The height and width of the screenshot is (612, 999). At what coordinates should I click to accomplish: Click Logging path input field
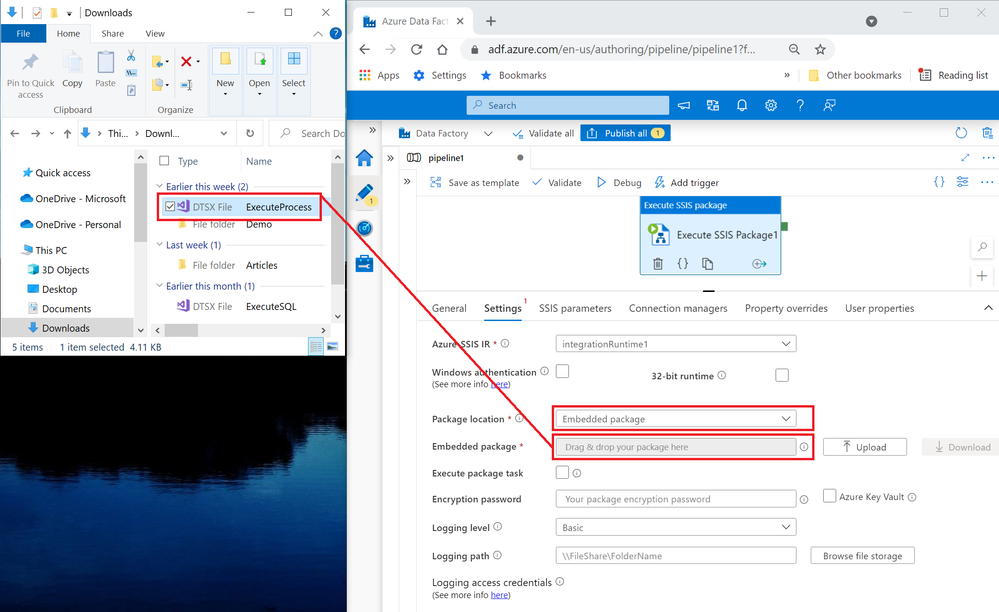(675, 556)
